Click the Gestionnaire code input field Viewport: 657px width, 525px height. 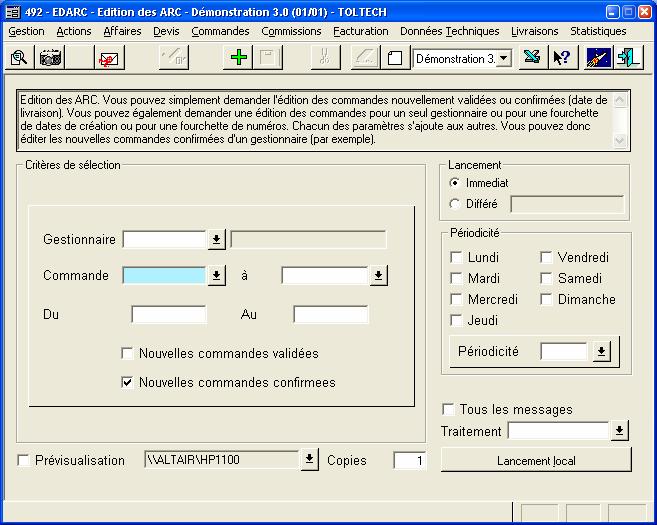click(165, 239)
